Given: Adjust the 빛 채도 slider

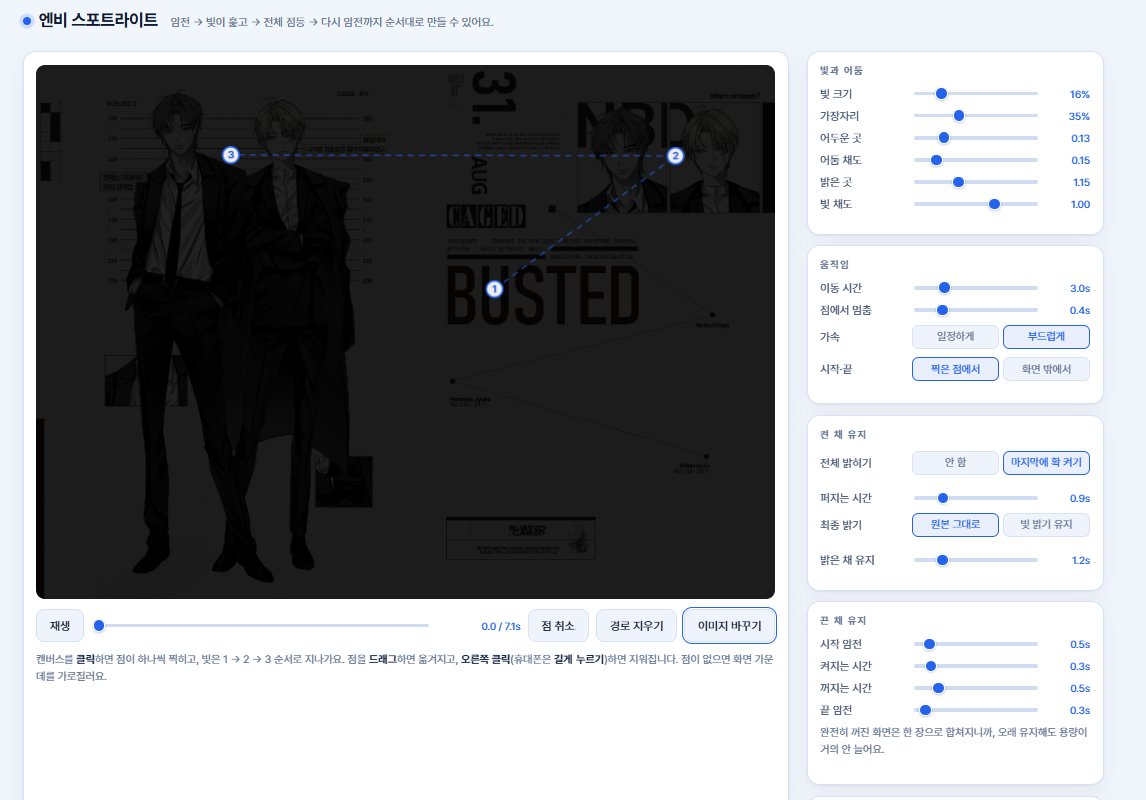Looking at the screenshot, I should (x=976, y=204).
